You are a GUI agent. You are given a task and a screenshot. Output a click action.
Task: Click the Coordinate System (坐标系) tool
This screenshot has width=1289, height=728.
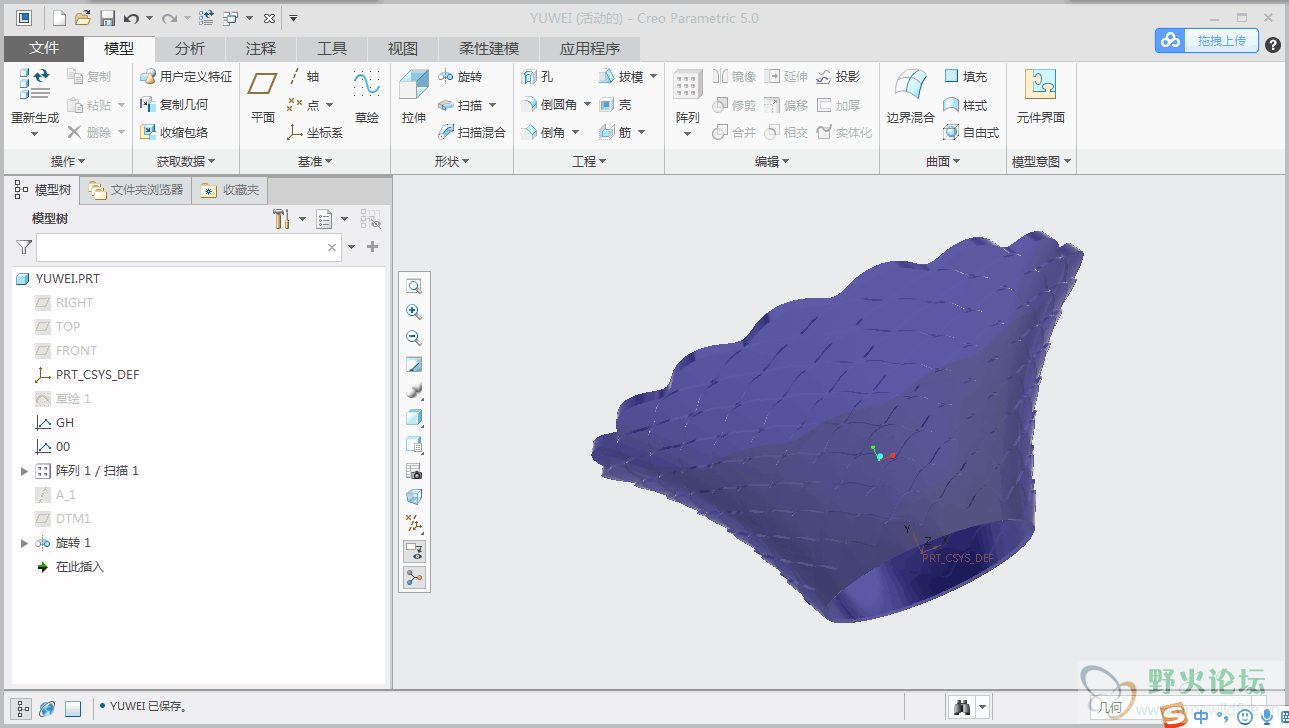tap(314, 132)
